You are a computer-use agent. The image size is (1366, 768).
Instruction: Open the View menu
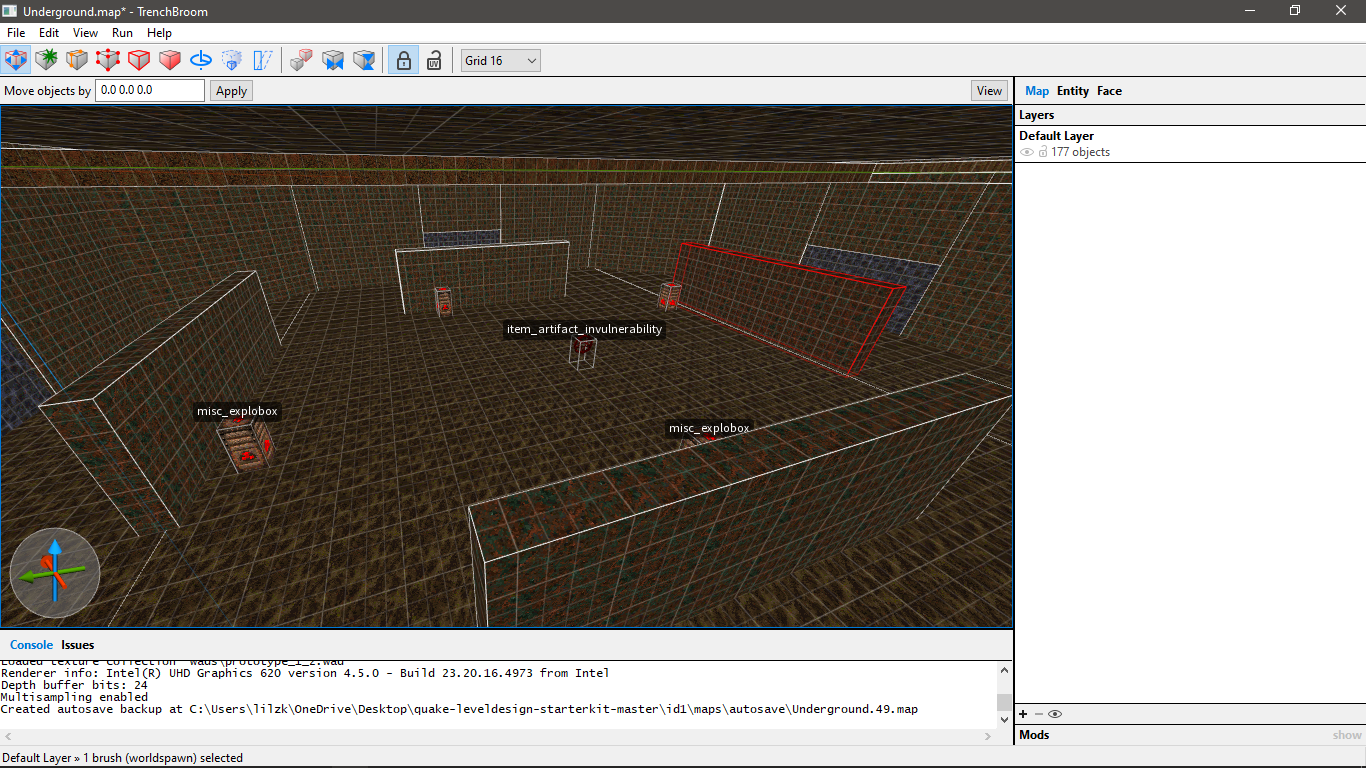(86, 33)
